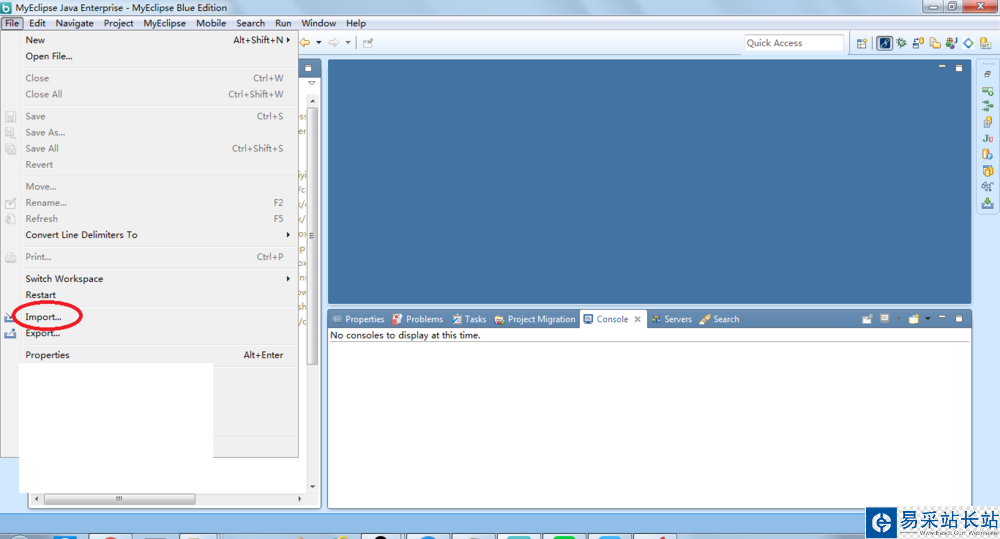This screenshot has width=1000, height=539.
Task: Minimize the editor area panel
Action: [942, 66]
